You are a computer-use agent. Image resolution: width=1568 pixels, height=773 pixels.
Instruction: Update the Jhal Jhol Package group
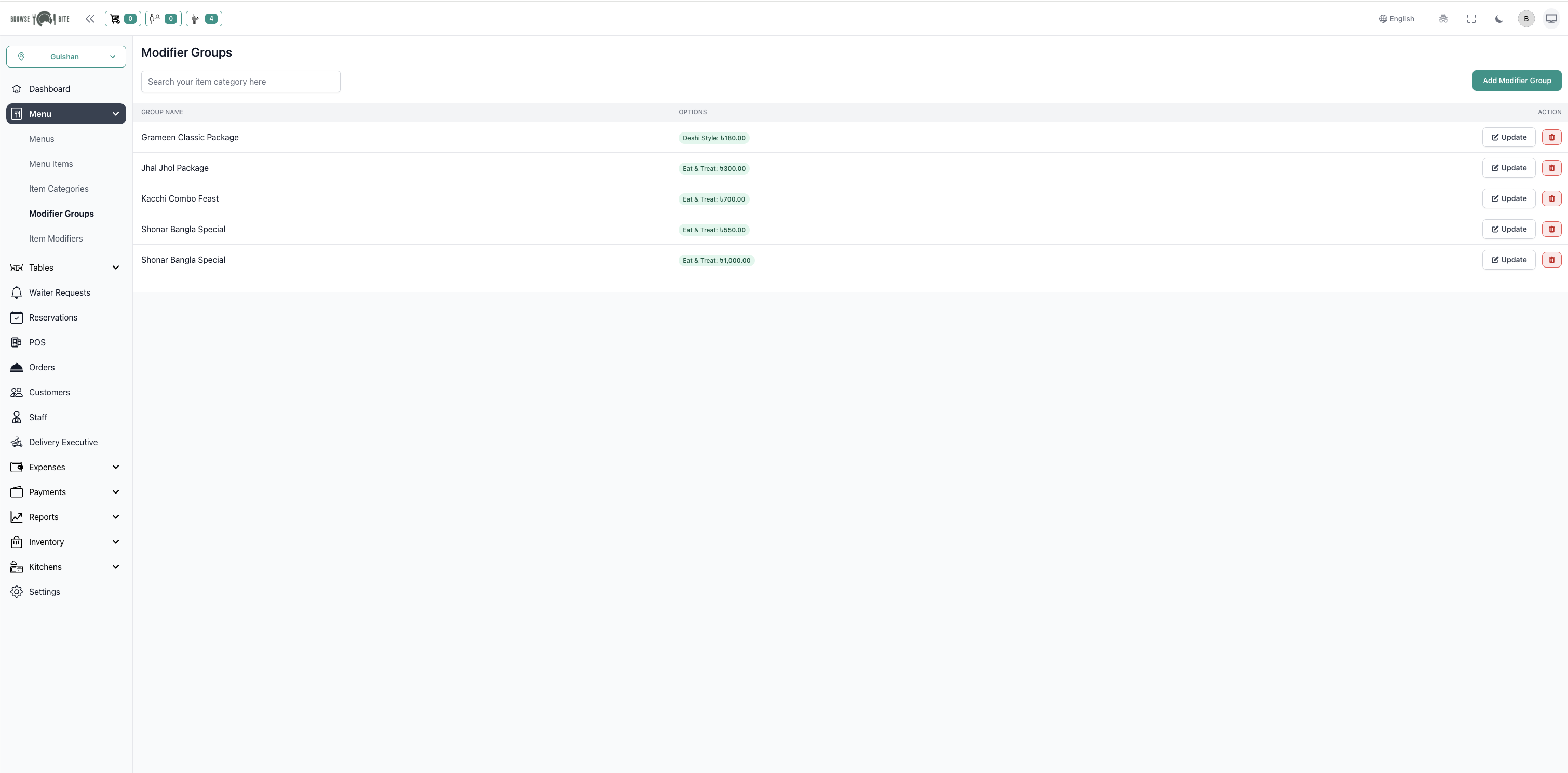[1508, 168]
